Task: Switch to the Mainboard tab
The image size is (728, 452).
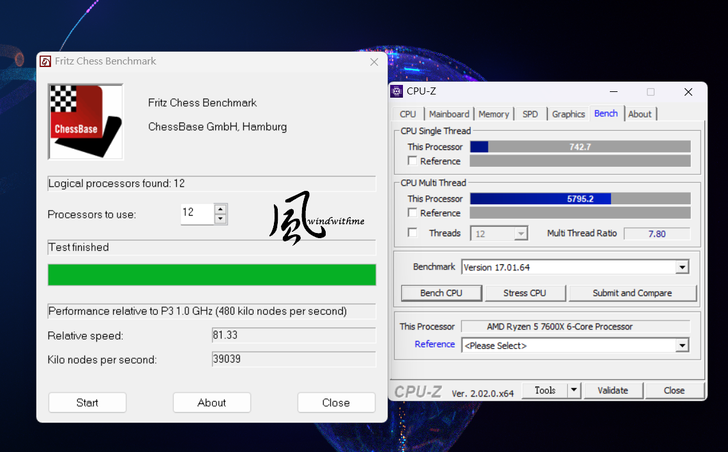Action: 449,114
